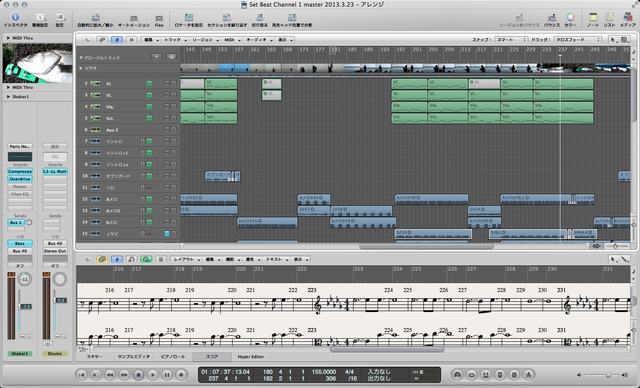640x388 pixels.
Task: Switch to the Sample Editor (サンプルエディタ) tab
Action: point(134,357)
